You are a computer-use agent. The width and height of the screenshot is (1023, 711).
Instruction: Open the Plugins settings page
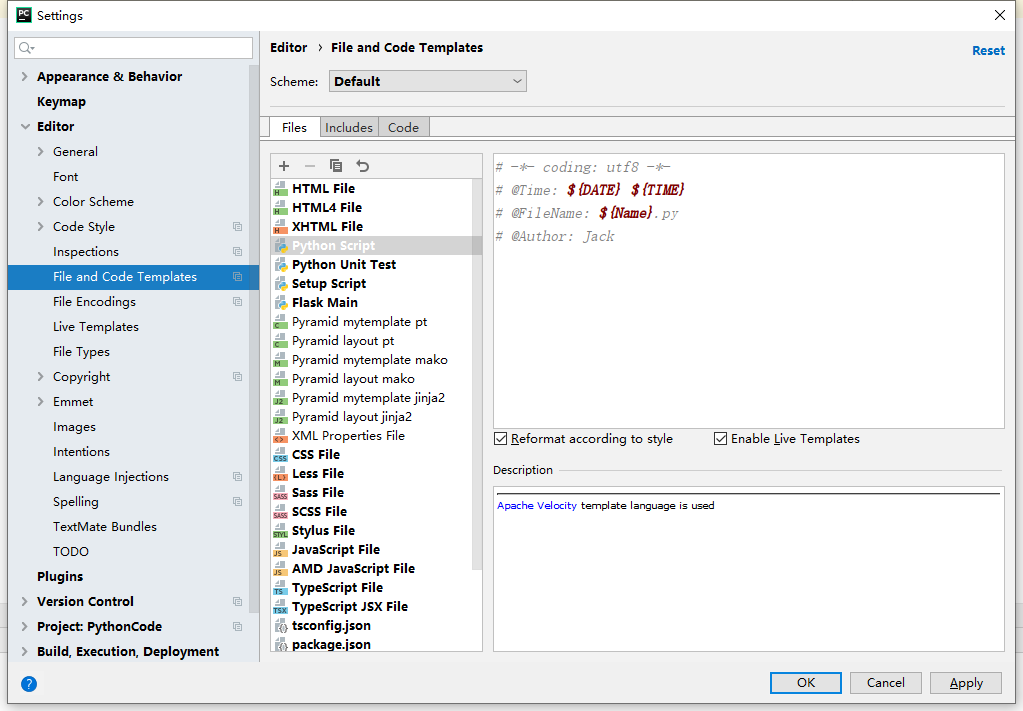point(60,577)
